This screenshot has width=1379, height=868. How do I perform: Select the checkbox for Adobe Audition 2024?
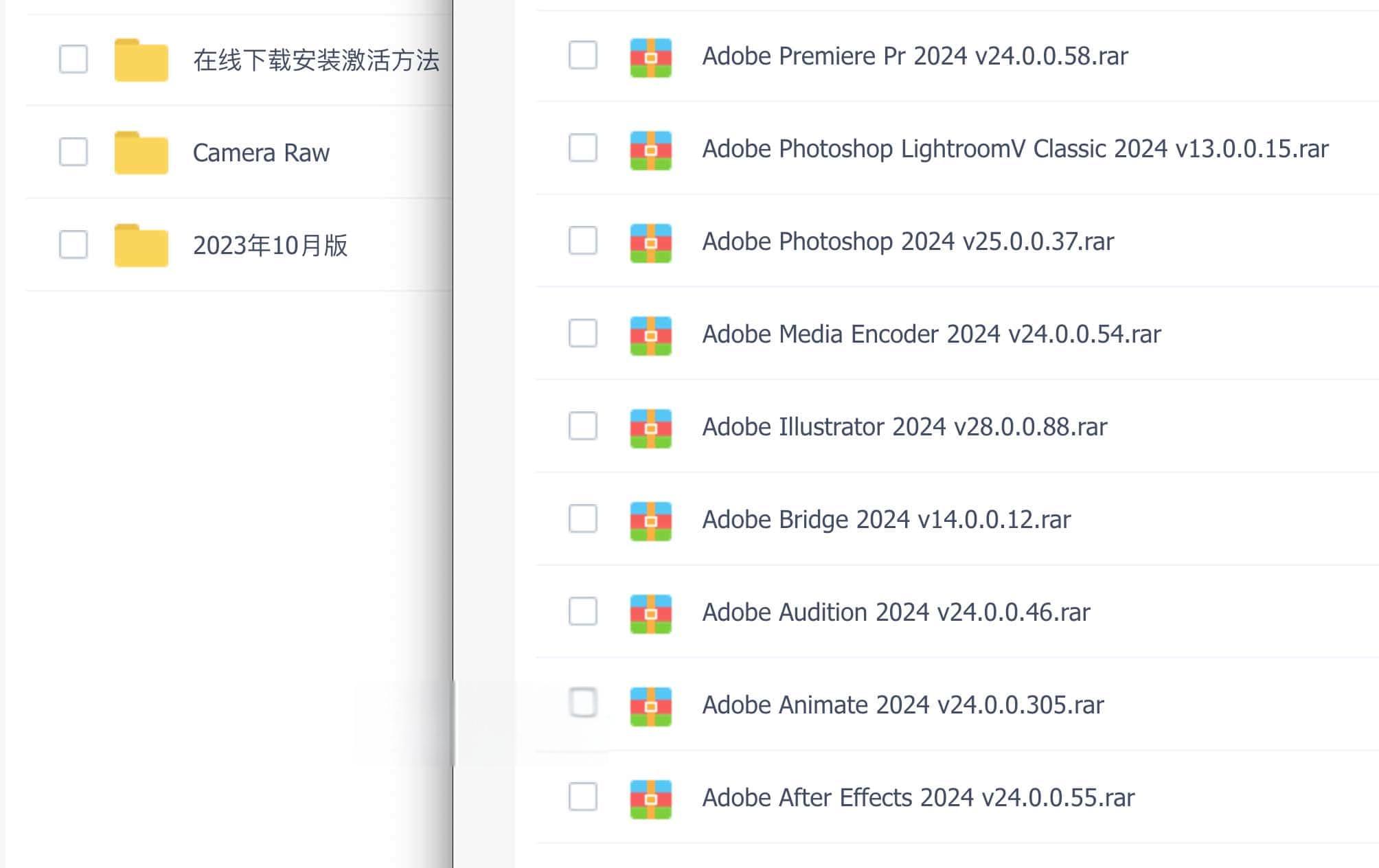[583, 611]
